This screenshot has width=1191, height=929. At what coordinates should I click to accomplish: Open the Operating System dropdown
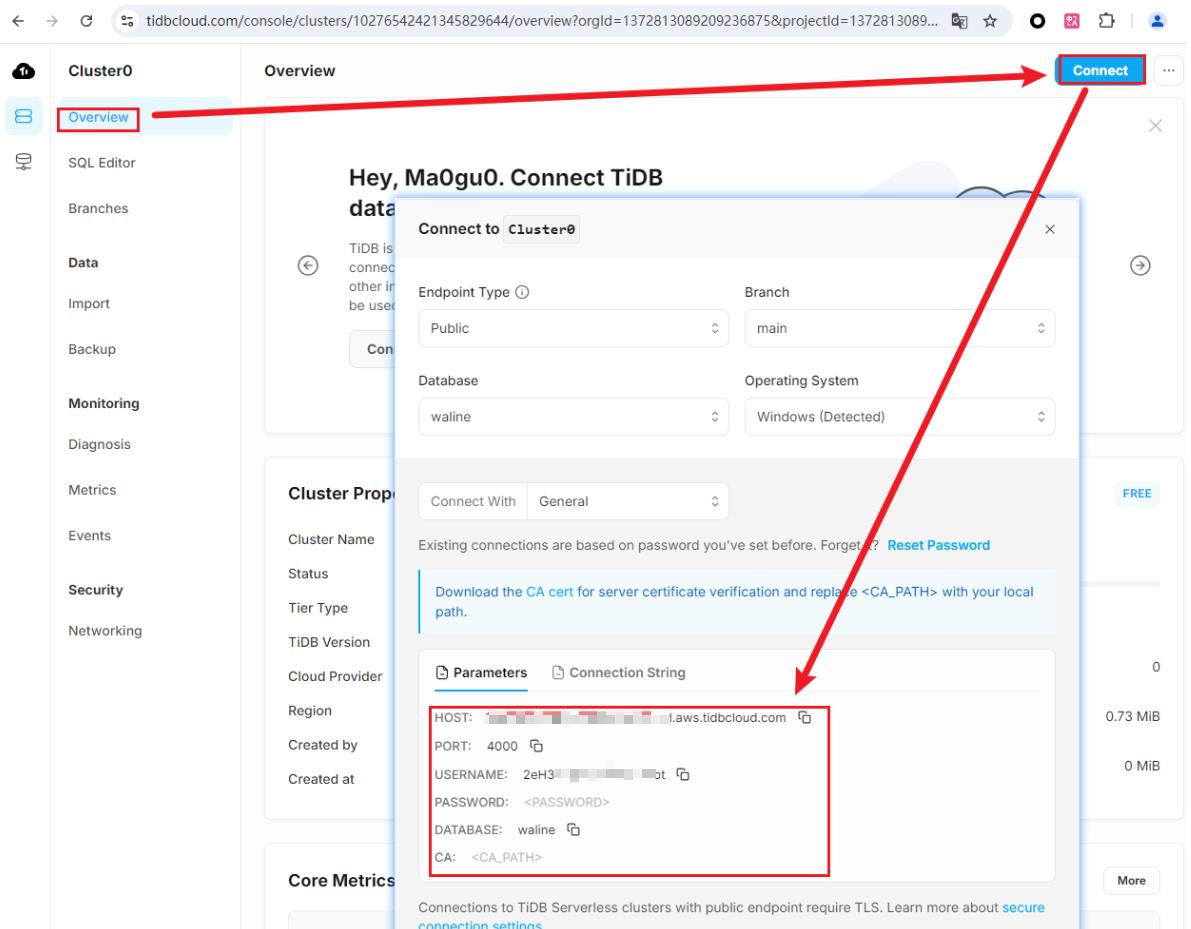(899, 416)
